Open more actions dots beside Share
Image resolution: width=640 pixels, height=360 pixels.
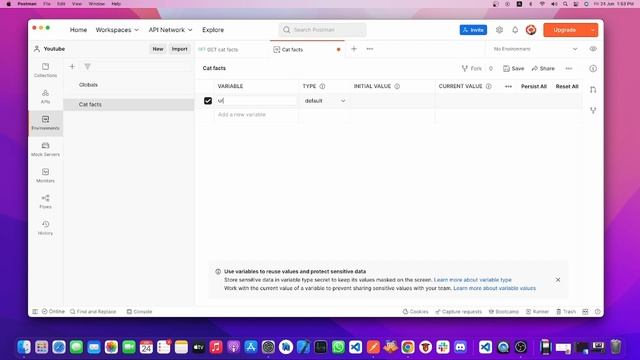pyautogui.click(x=569, y=69)
